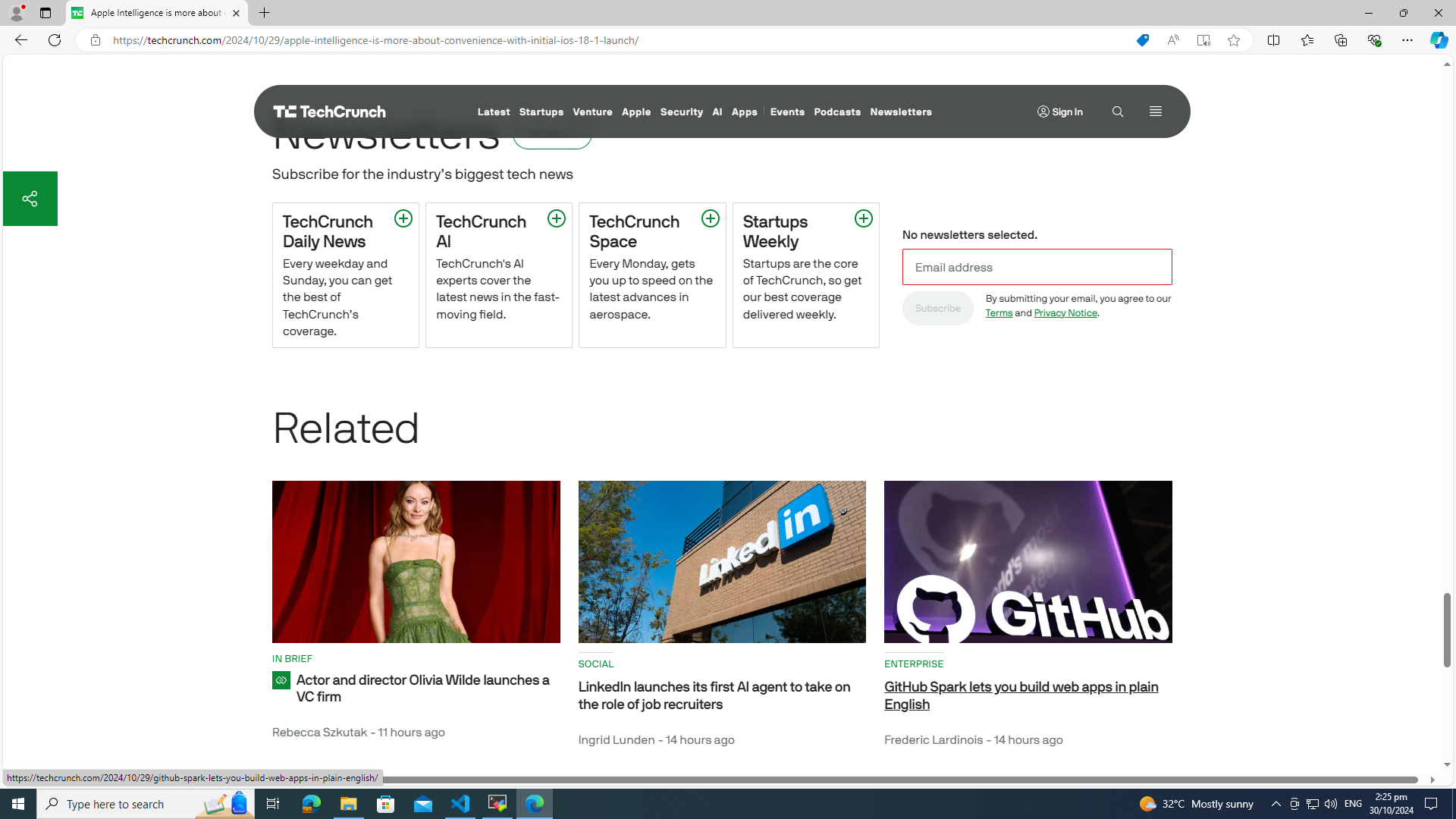Open the Apple nav item
1456x819 pixels.
coord(636,111)
